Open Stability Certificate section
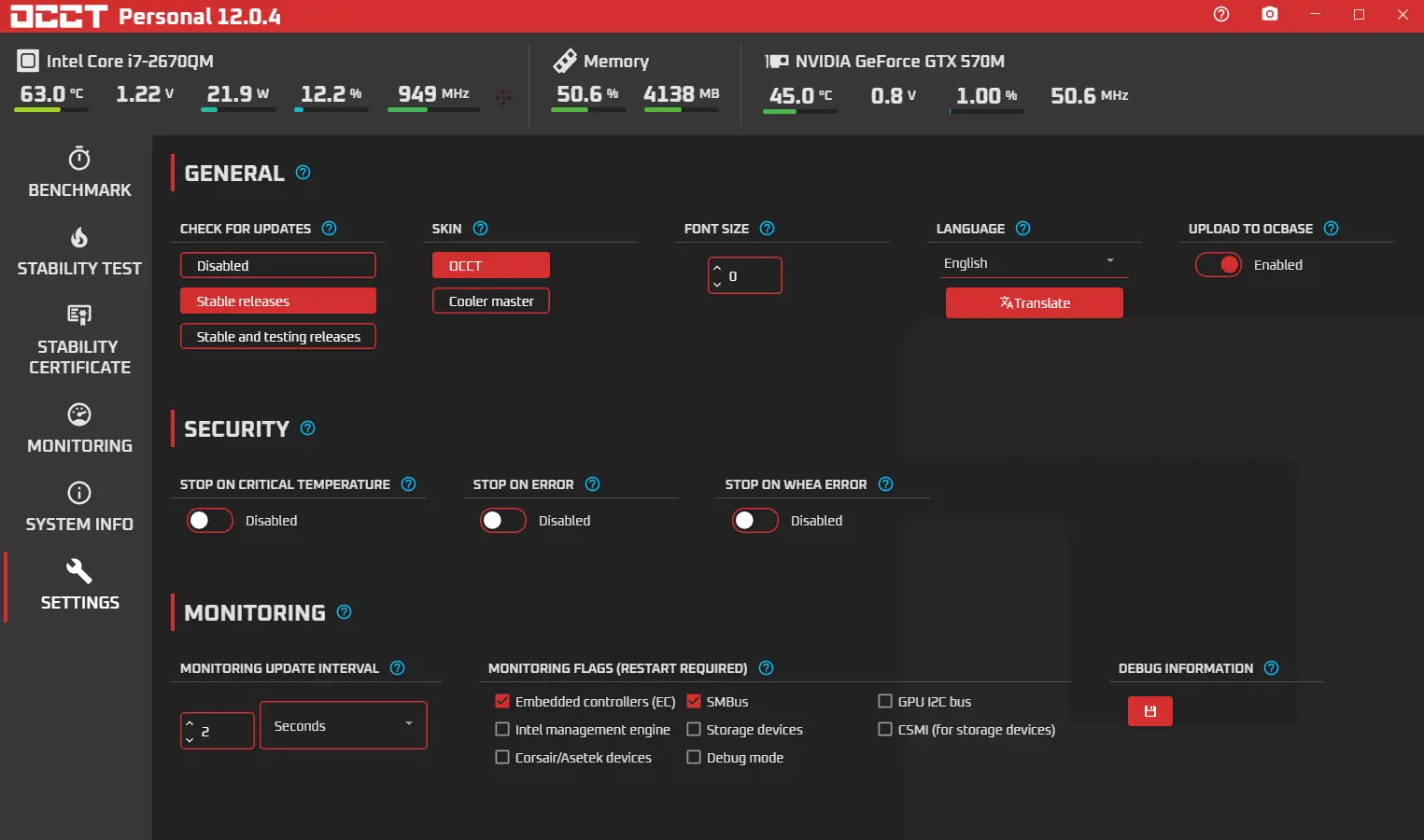This screenshot has width=1424, height=840. coord(79,340)
